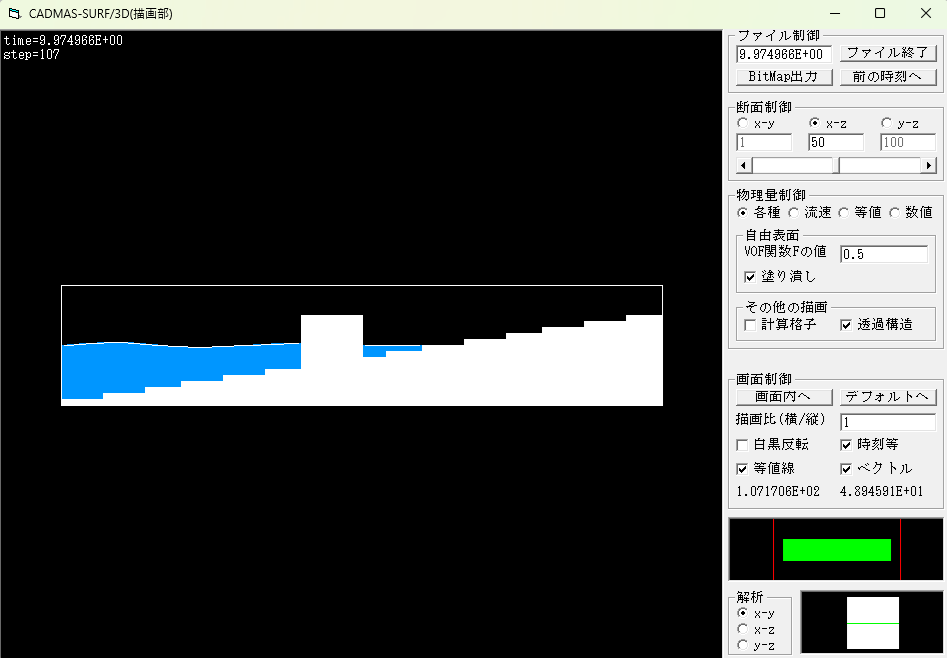This screenshot has width=947, height=658.
Task: Click the right arrow of the section scrollbar
Action: pos(929,166)
